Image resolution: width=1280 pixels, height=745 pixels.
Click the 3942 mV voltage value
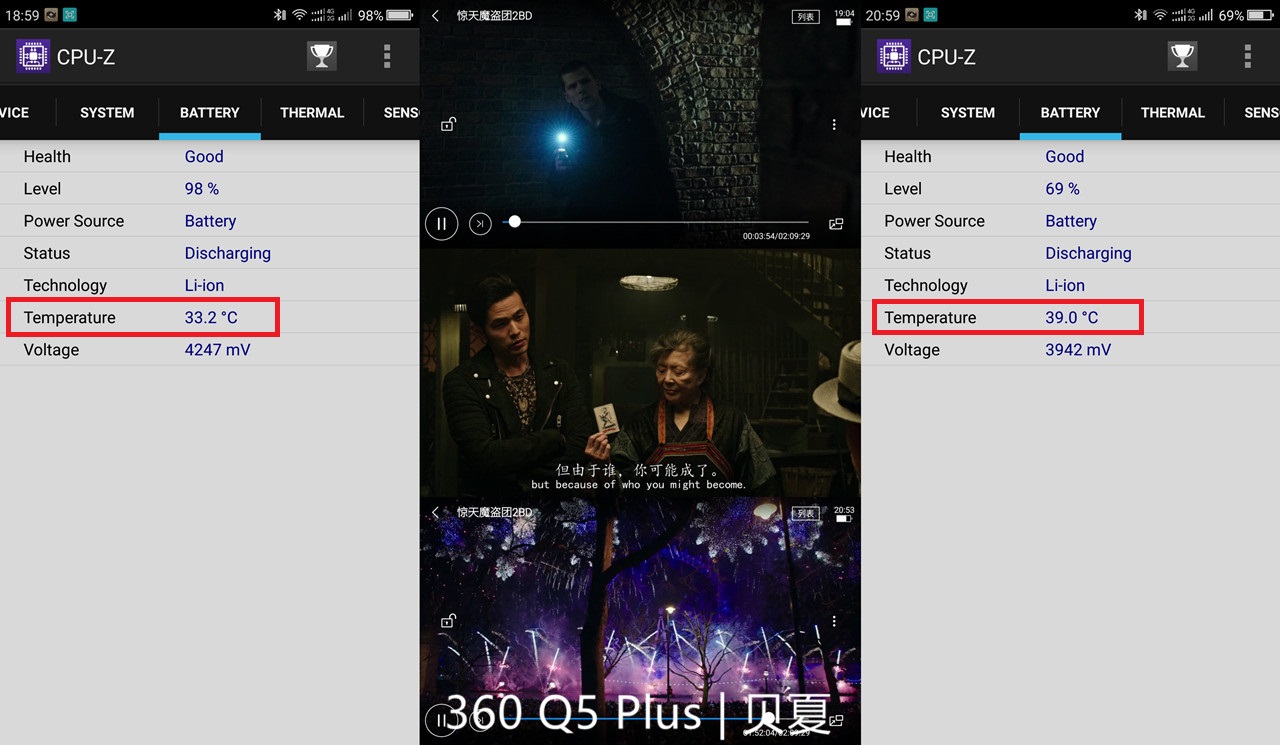pos(1078,350)
